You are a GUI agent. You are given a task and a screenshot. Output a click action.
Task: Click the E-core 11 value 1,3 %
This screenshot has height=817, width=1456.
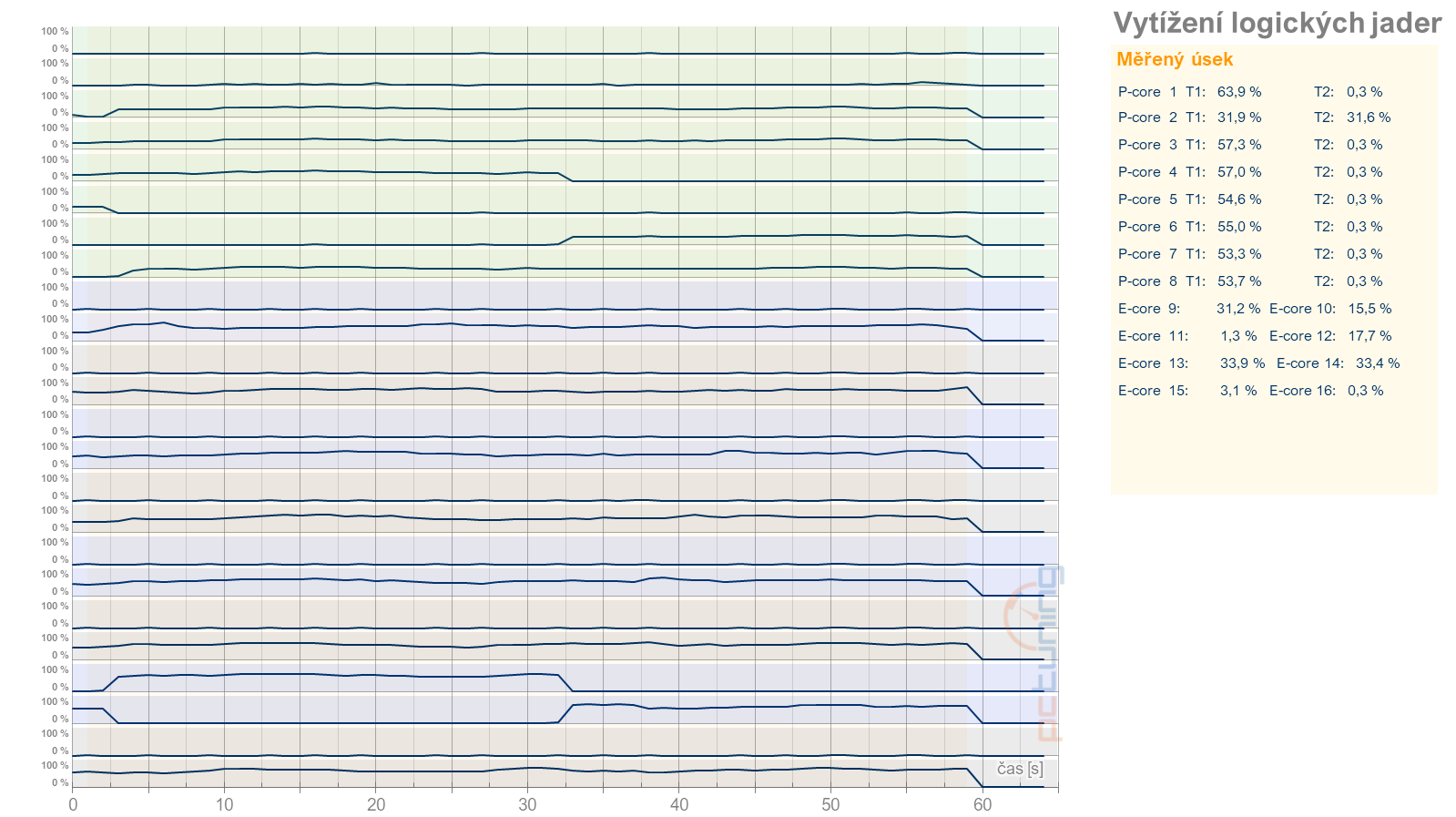1238,336
